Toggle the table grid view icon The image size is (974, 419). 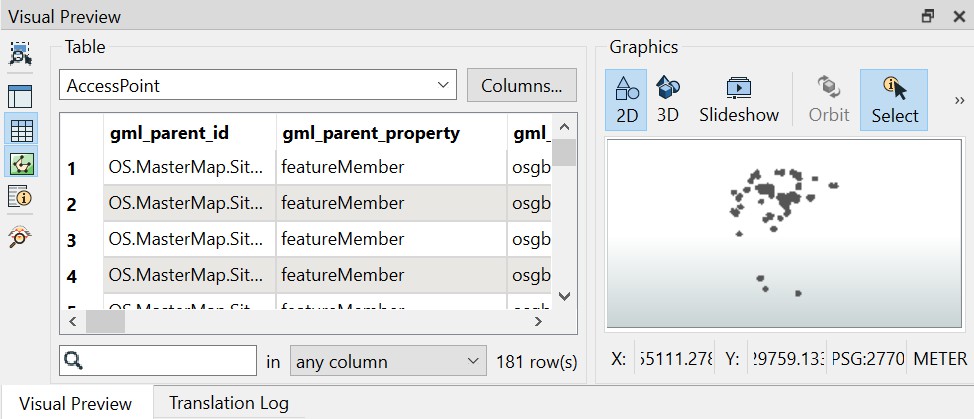point(22,130)
